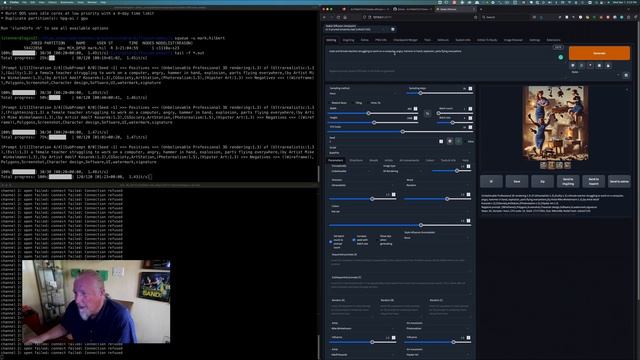Image resolution: width=640 pixels, height=360 pixels.
Task: Open the Checkpoint Merger tab
Action: click(x=405, y=40)
